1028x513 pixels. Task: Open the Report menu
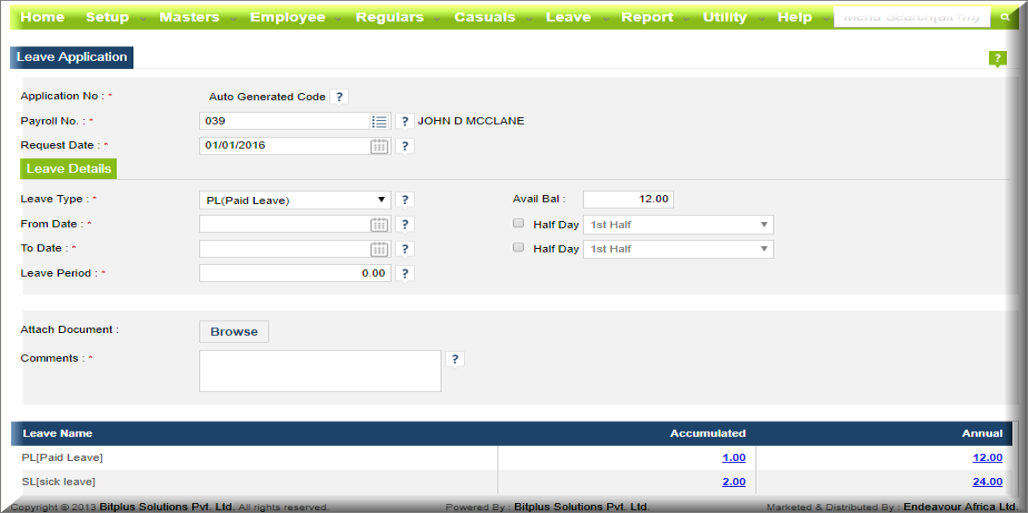point(647,18)
